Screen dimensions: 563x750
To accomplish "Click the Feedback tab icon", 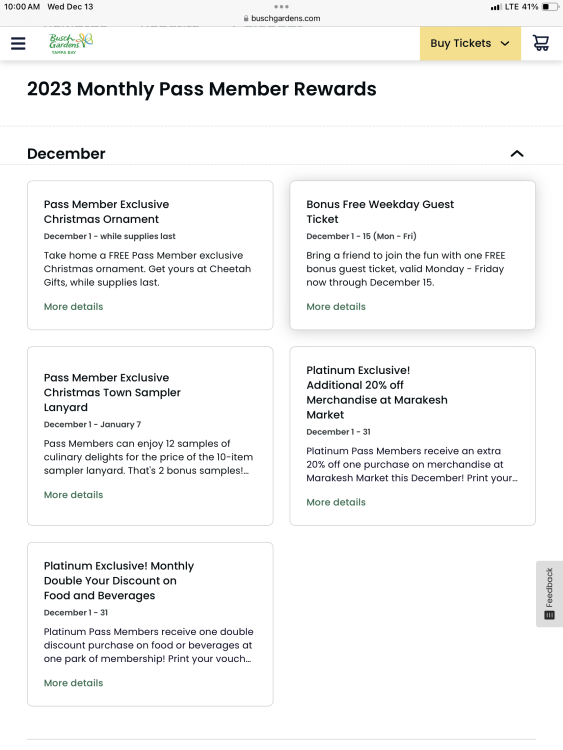I will [550, 615].
